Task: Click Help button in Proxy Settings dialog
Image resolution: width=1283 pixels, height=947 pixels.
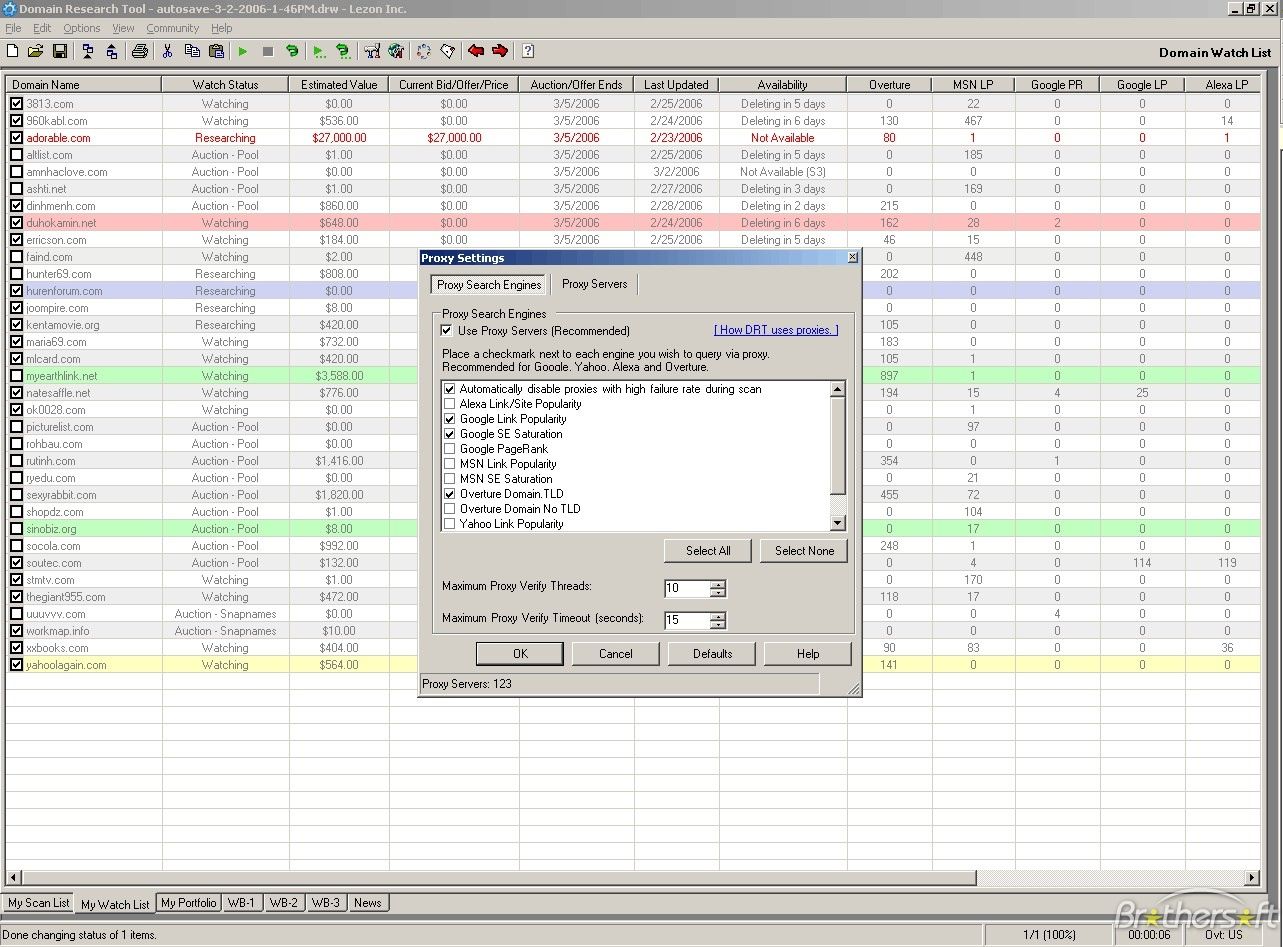Action: pos(808,654)
